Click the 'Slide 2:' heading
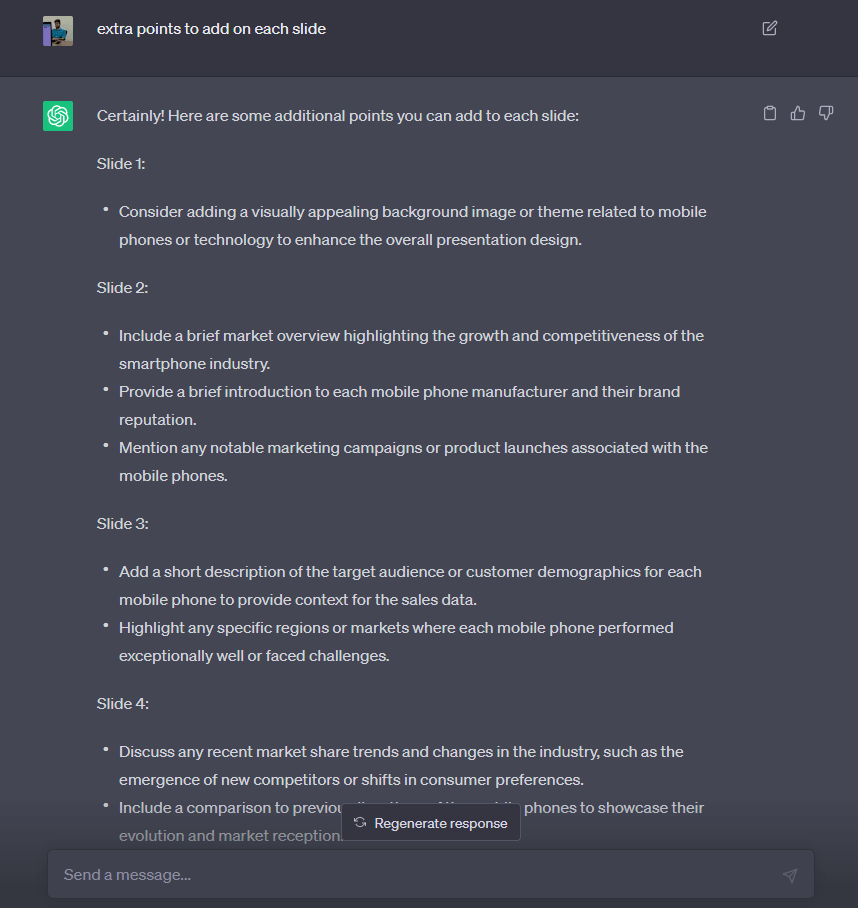858x908 pixels. (x=122, y=288)
